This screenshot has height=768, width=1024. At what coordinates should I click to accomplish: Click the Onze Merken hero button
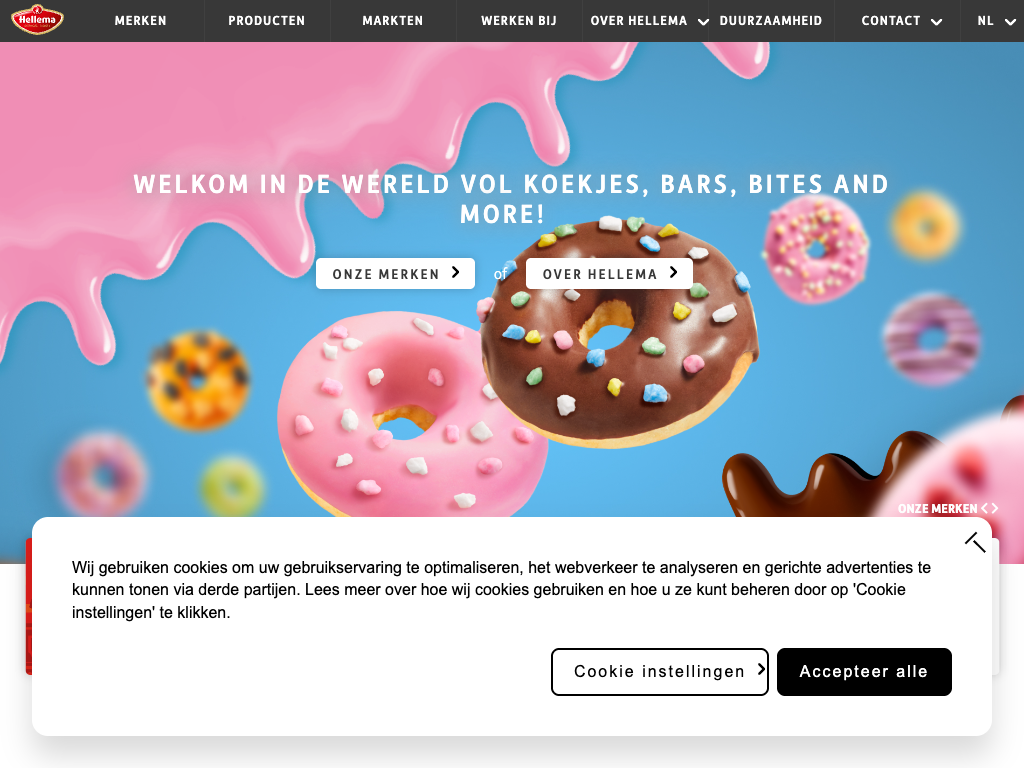coord(395,274)
